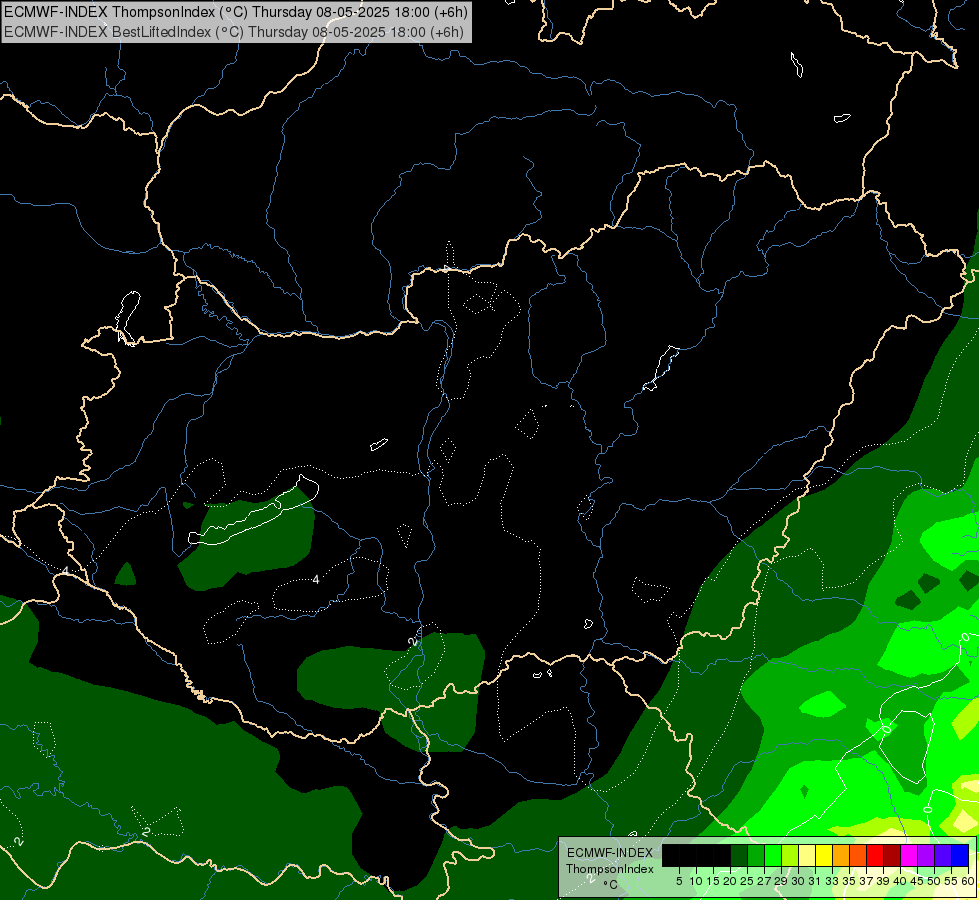Click the legend scale value 30
The width and height of the screenshot is (979, 900).
click(798, 881)
